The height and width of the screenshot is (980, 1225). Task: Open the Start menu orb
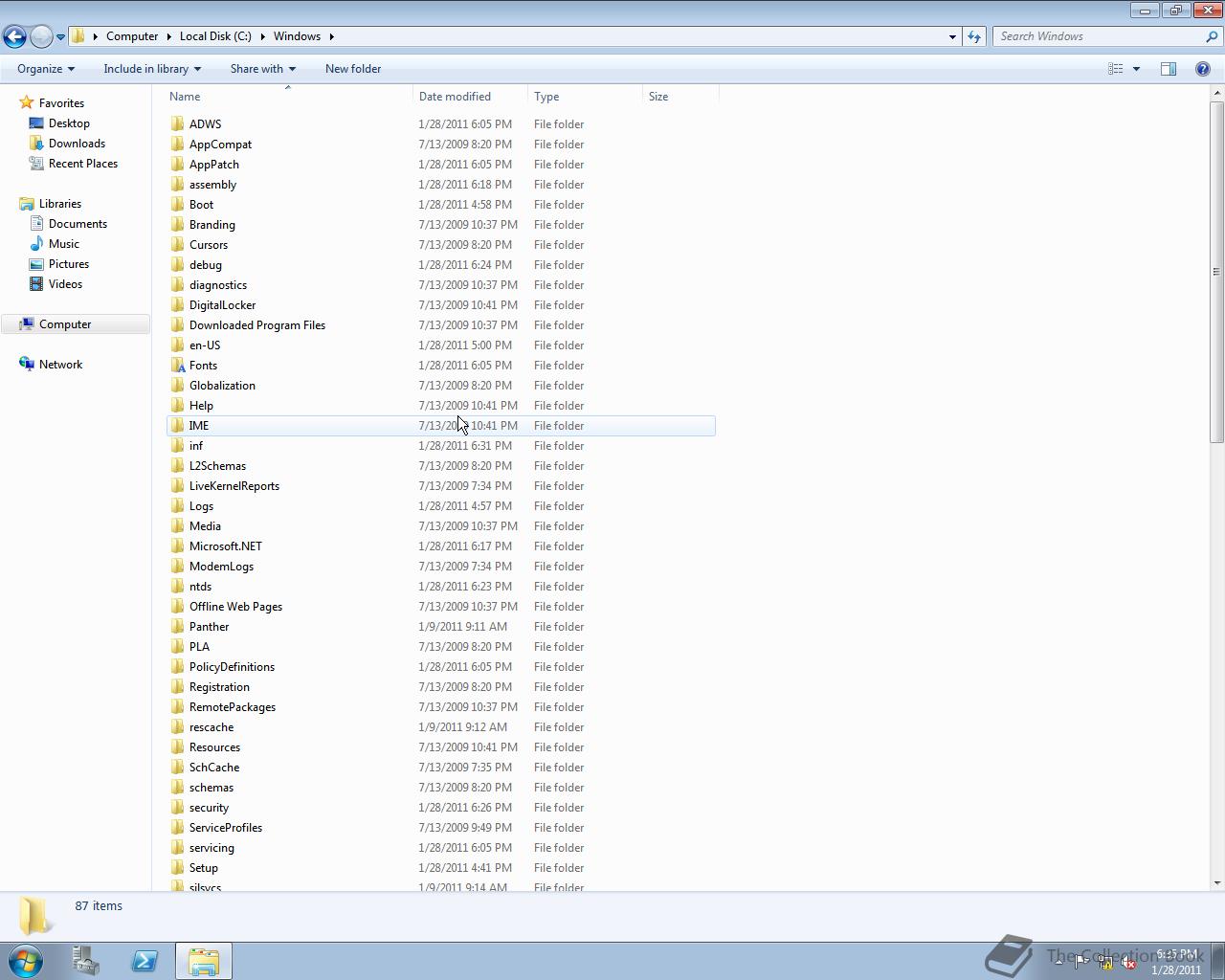pos(25,960)
